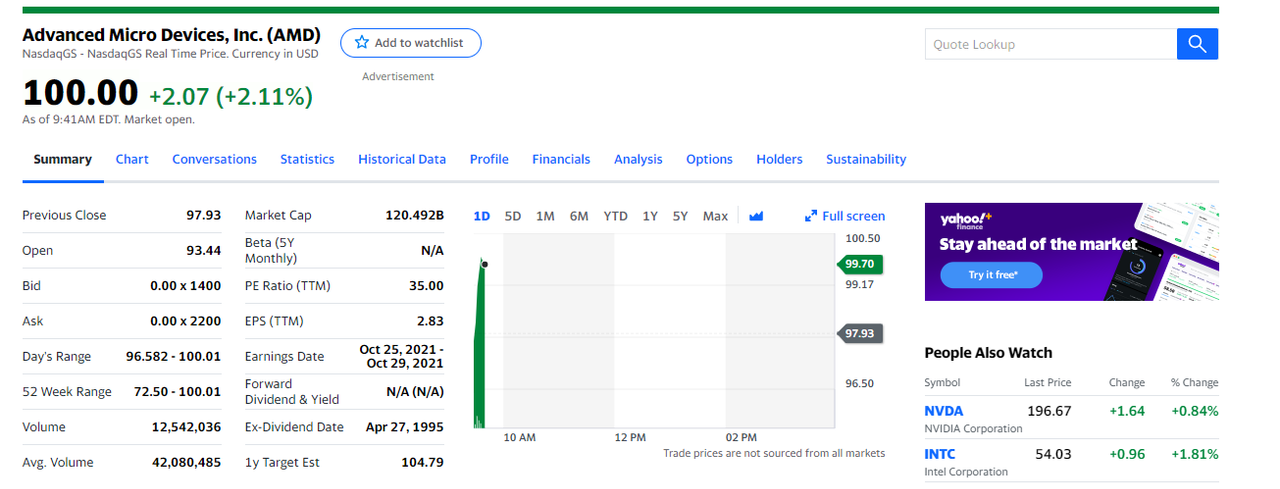Click the +2.07 (+2.11%) price change
Viewport: 1280px width, 489px height.
click(230, 96)
